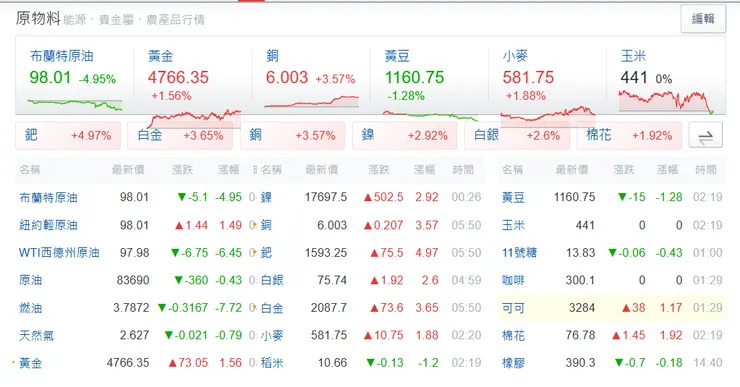Click 漲跌 header in the middle table
Viewport: 740px width, 387px height.
pos(379,169)
